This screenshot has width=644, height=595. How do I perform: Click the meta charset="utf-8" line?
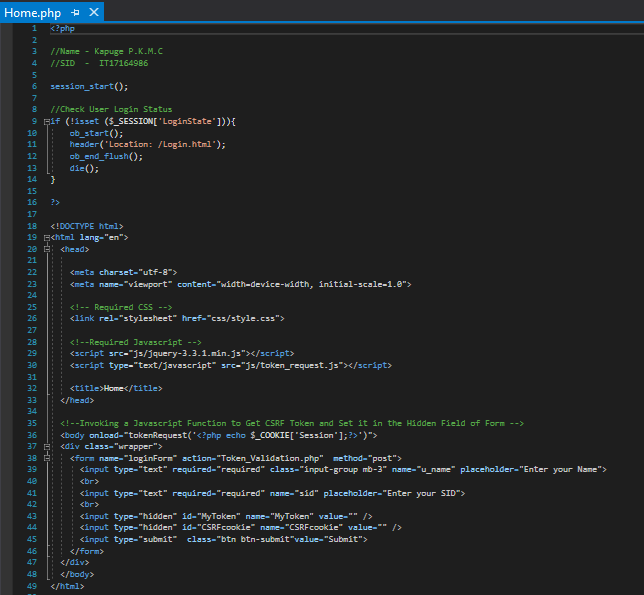click(x=124, y=272)
